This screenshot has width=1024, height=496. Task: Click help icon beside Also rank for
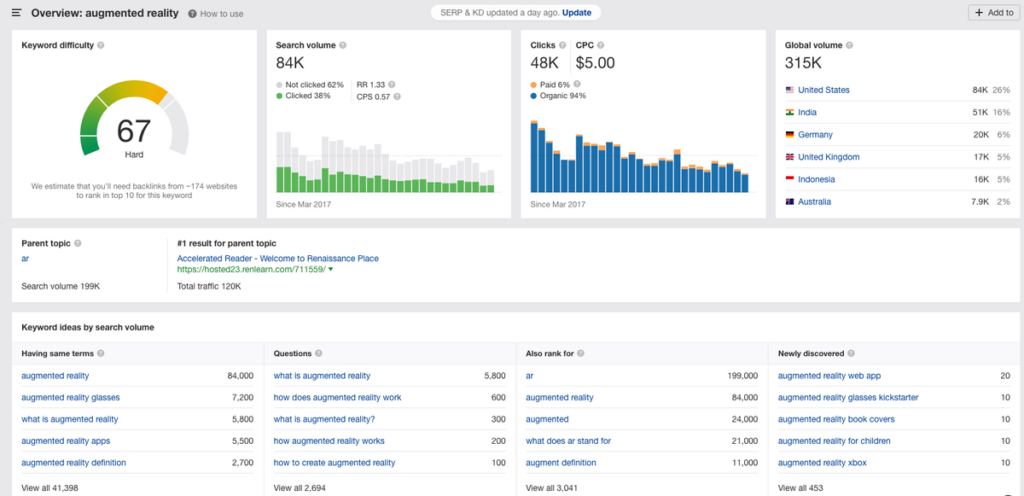tap(581, 354)
